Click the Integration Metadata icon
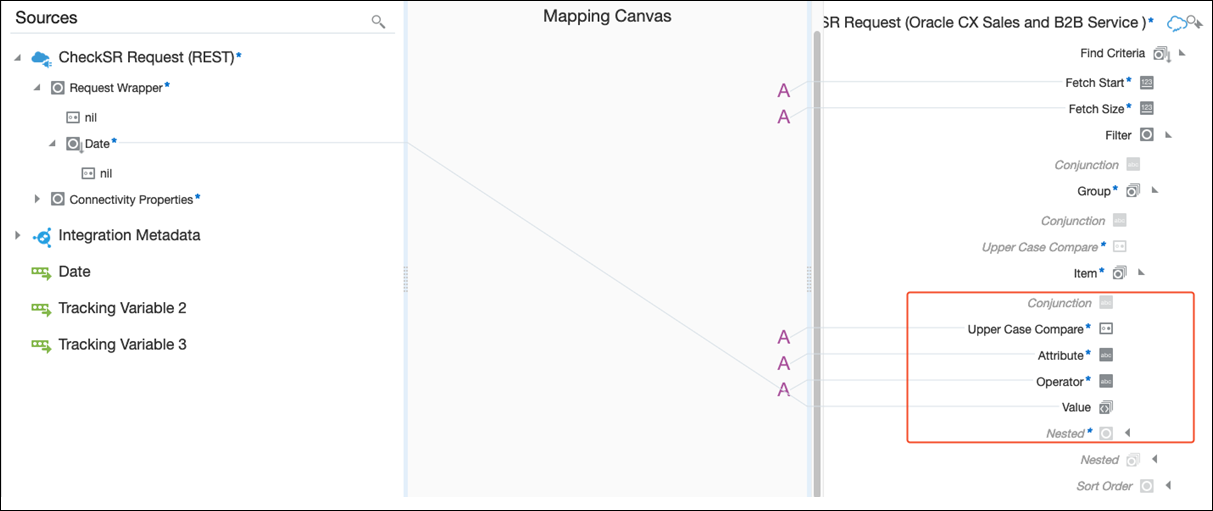The image size is (1213, 511). (x=42, y=236)
